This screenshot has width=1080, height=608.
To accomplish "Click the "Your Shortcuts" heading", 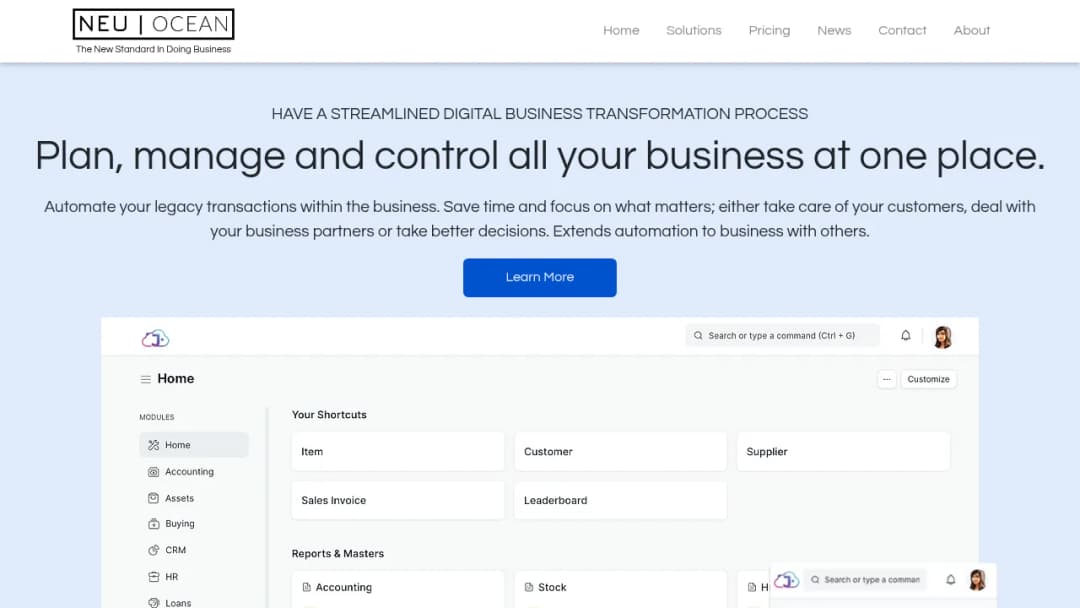I will pyautogui.click(x=329, y=415).
